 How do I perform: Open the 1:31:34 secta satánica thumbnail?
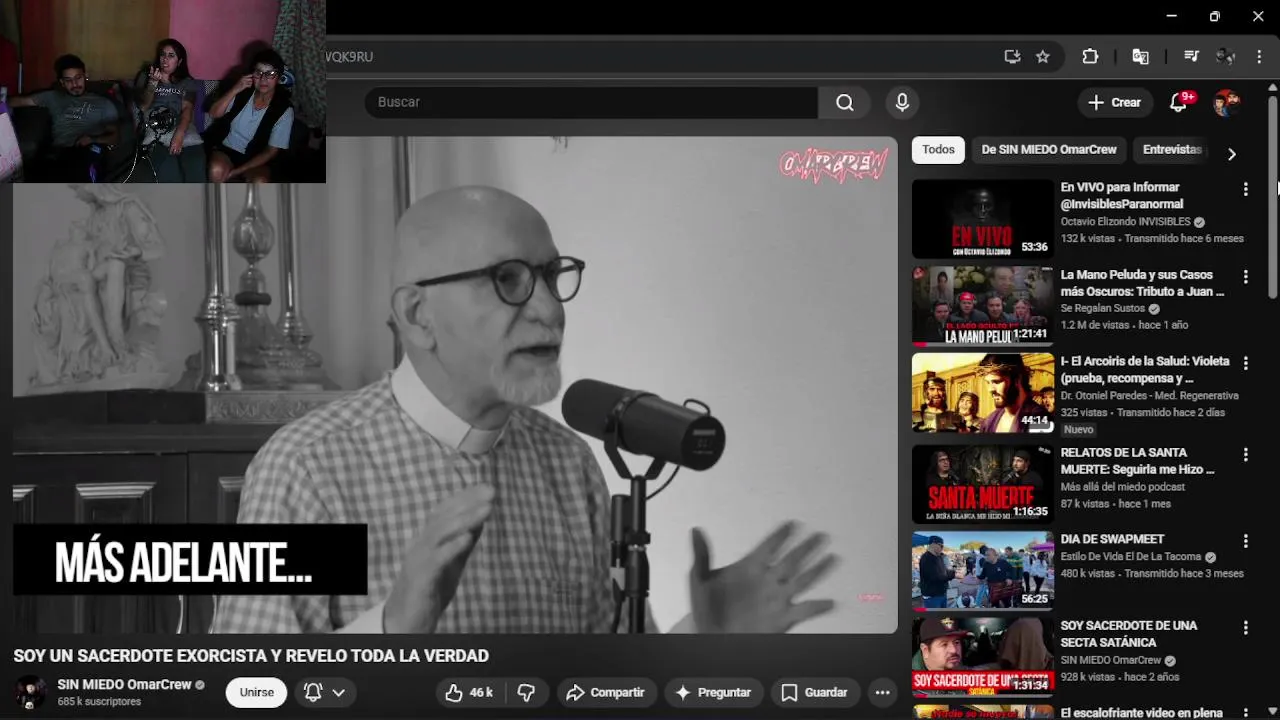(983, 657)
